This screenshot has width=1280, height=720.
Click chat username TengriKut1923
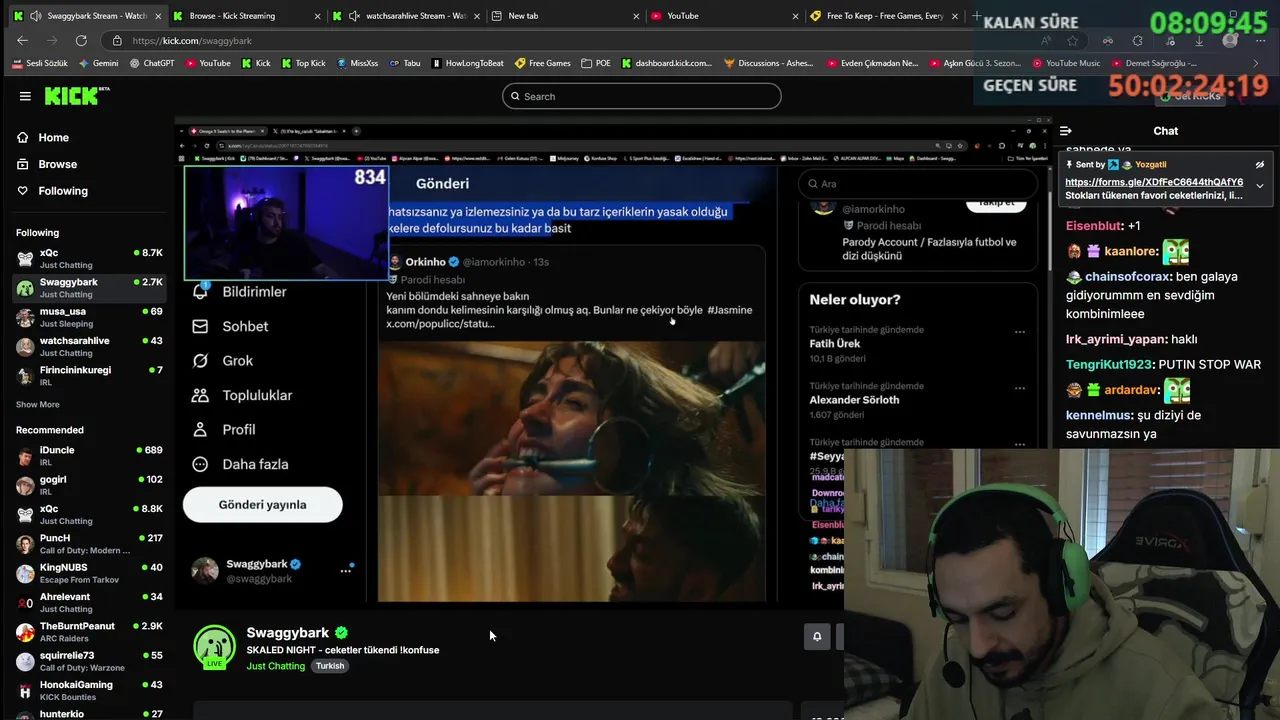click(x=1109, y=364)
